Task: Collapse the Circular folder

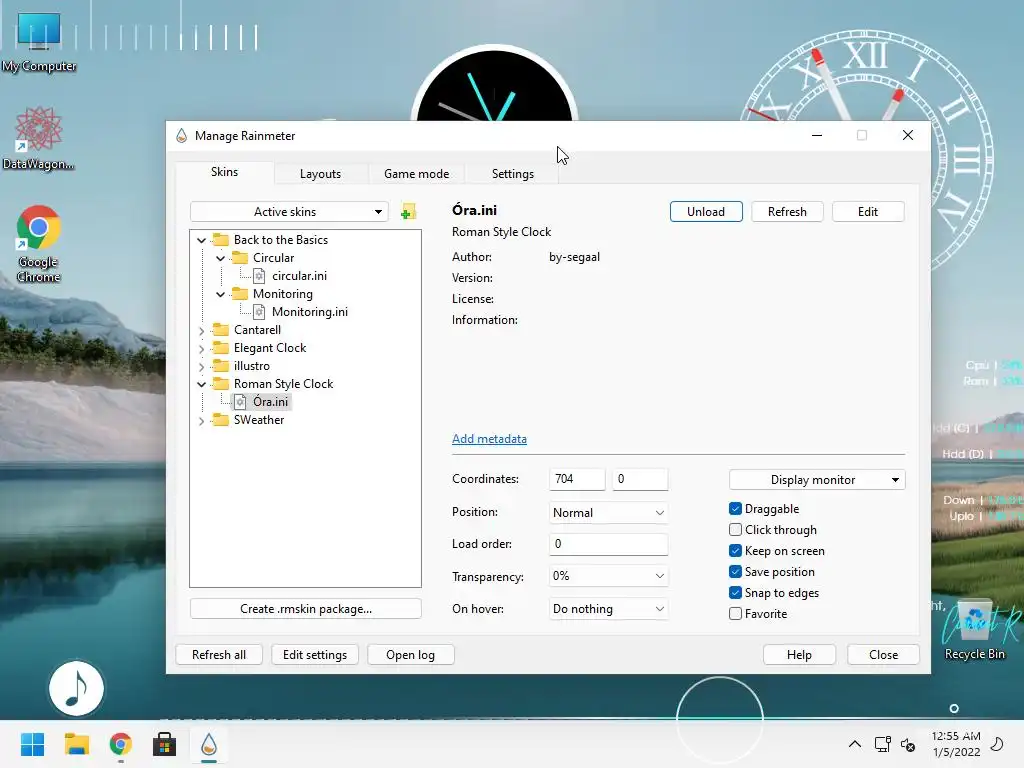Action: click(x=221, y=258)
